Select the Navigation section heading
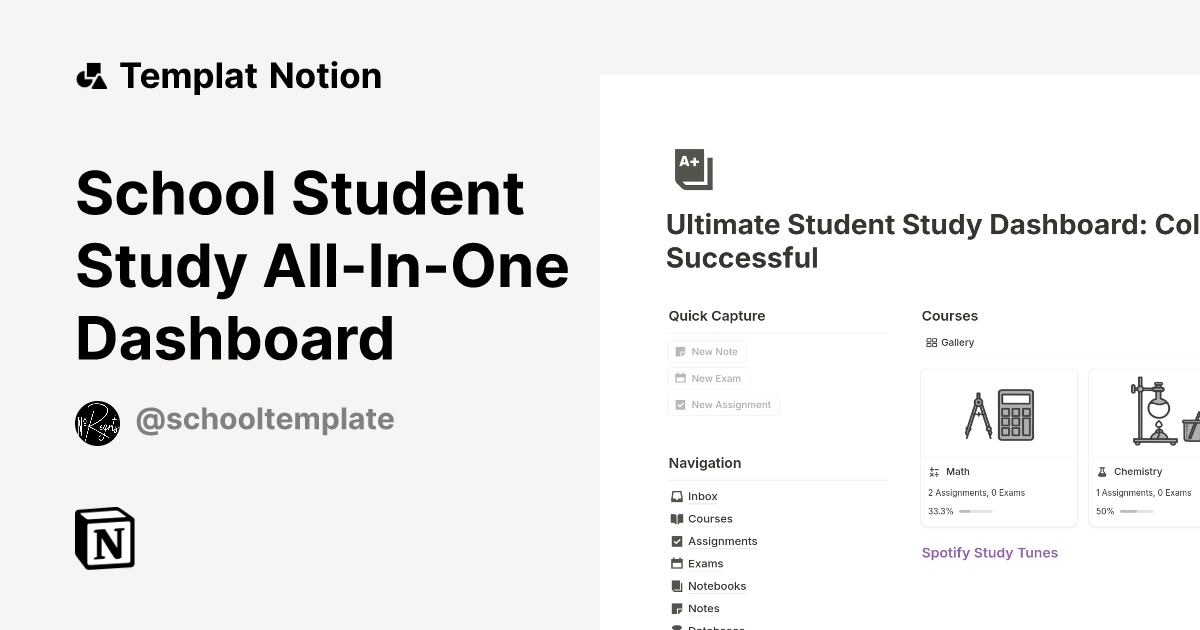The width and height of the screenshot is (1200, 630). [x=704, y=463]
